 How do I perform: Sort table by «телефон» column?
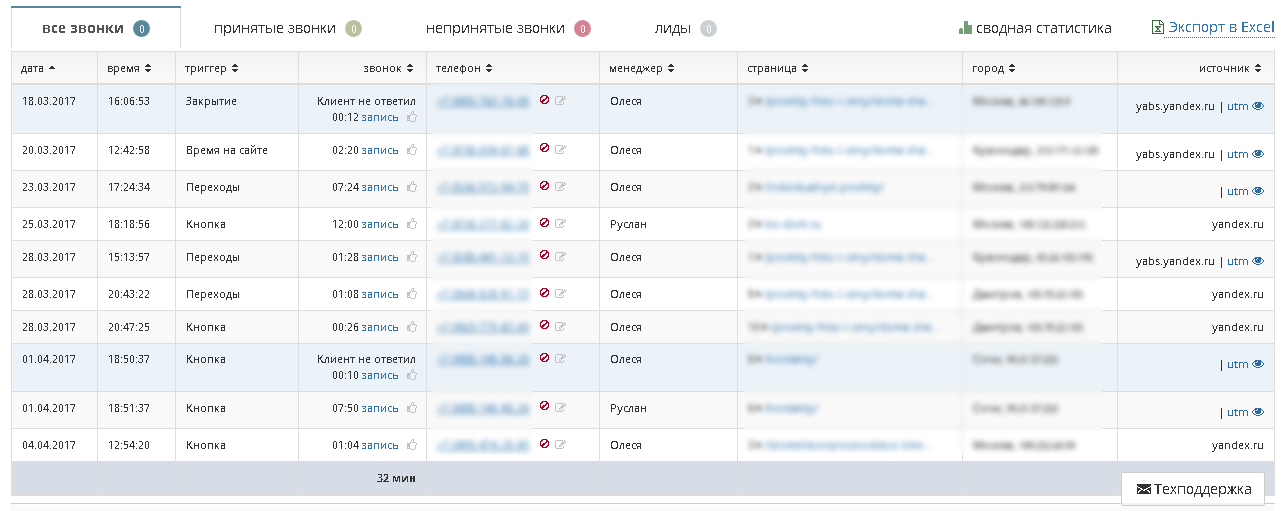pyautogui.click(x=465, y=68)
